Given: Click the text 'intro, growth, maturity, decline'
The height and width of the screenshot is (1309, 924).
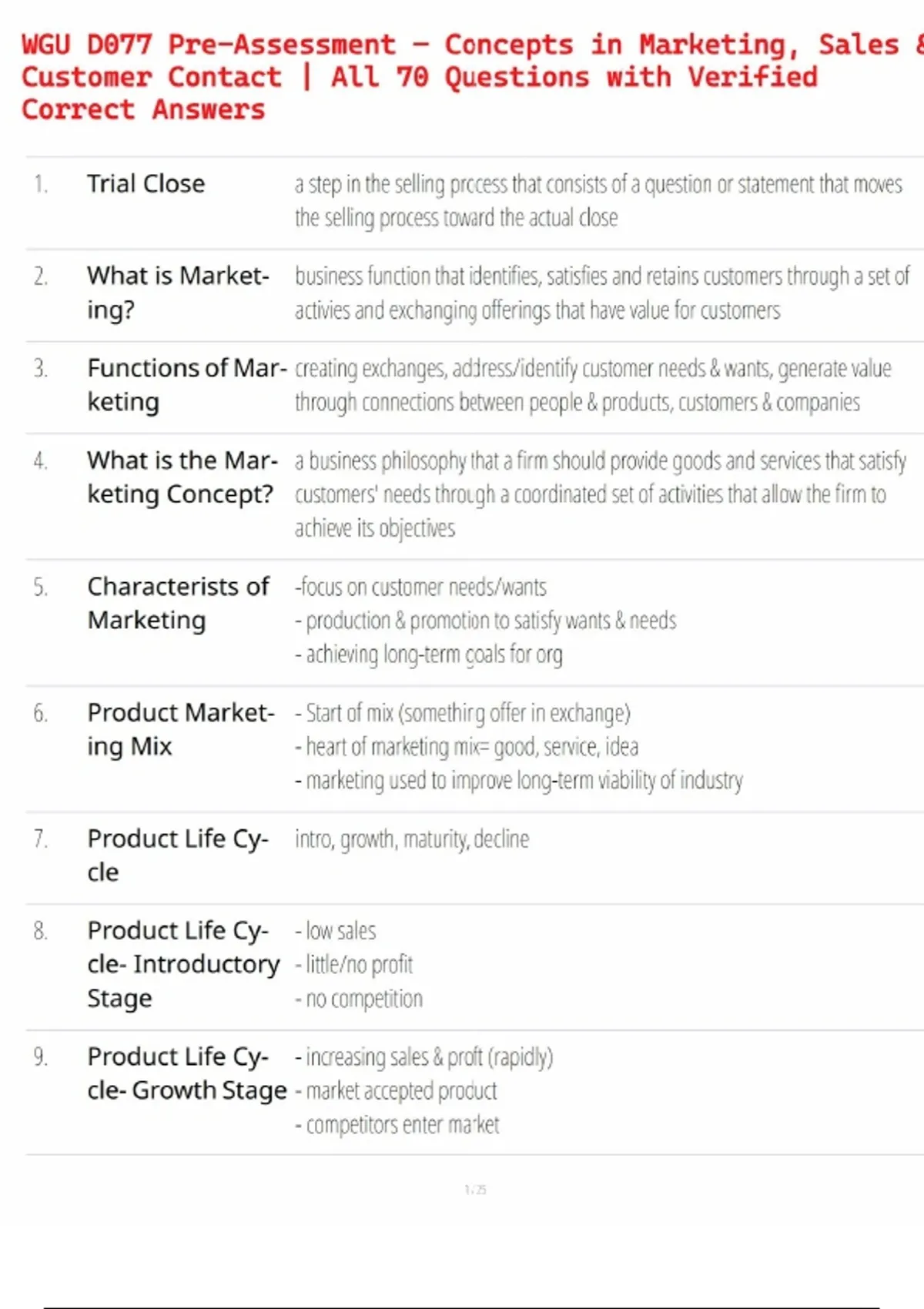Looking at the screenshot, I should [x=412, y=839].
